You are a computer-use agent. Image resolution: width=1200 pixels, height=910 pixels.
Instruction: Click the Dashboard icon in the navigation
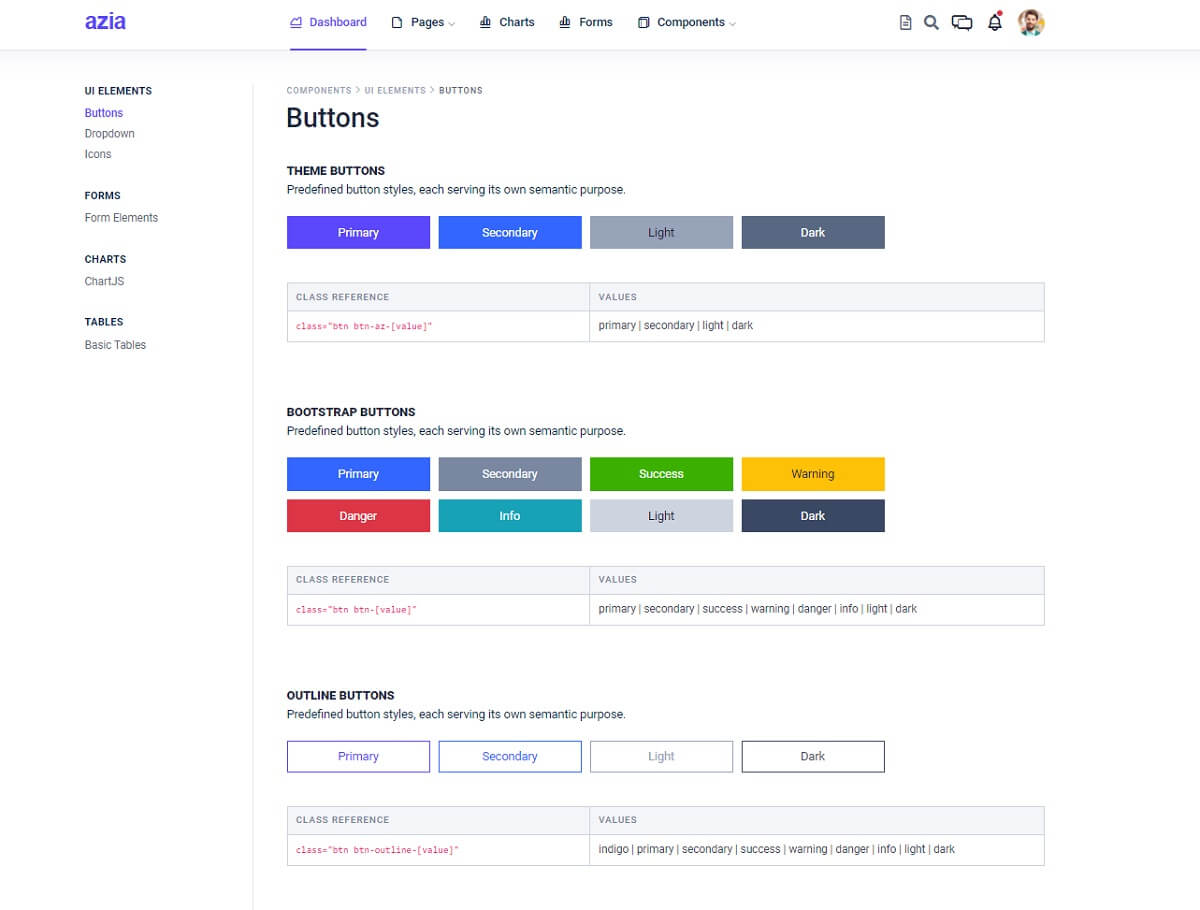[294, 21]
